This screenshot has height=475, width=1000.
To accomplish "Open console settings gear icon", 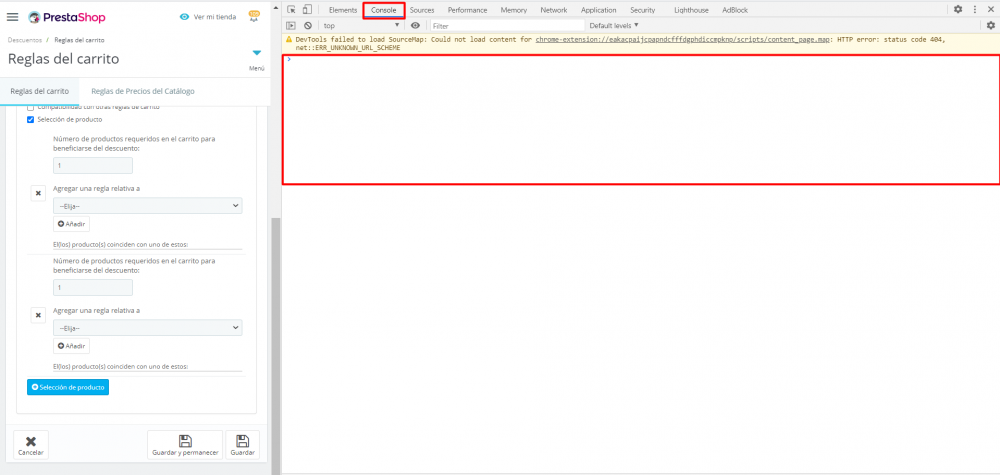I will click(x=990, y=26).
